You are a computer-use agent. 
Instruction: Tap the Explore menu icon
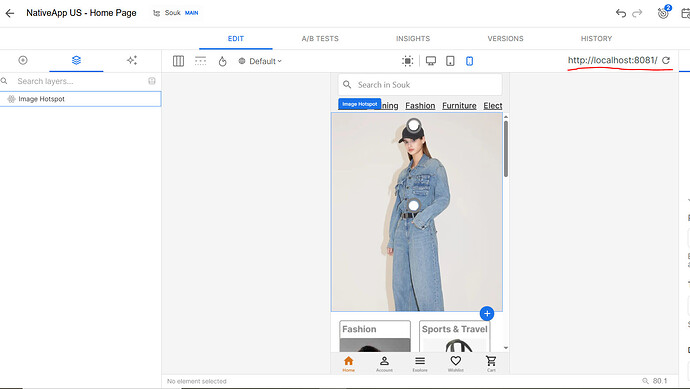(x=420, y=363)
